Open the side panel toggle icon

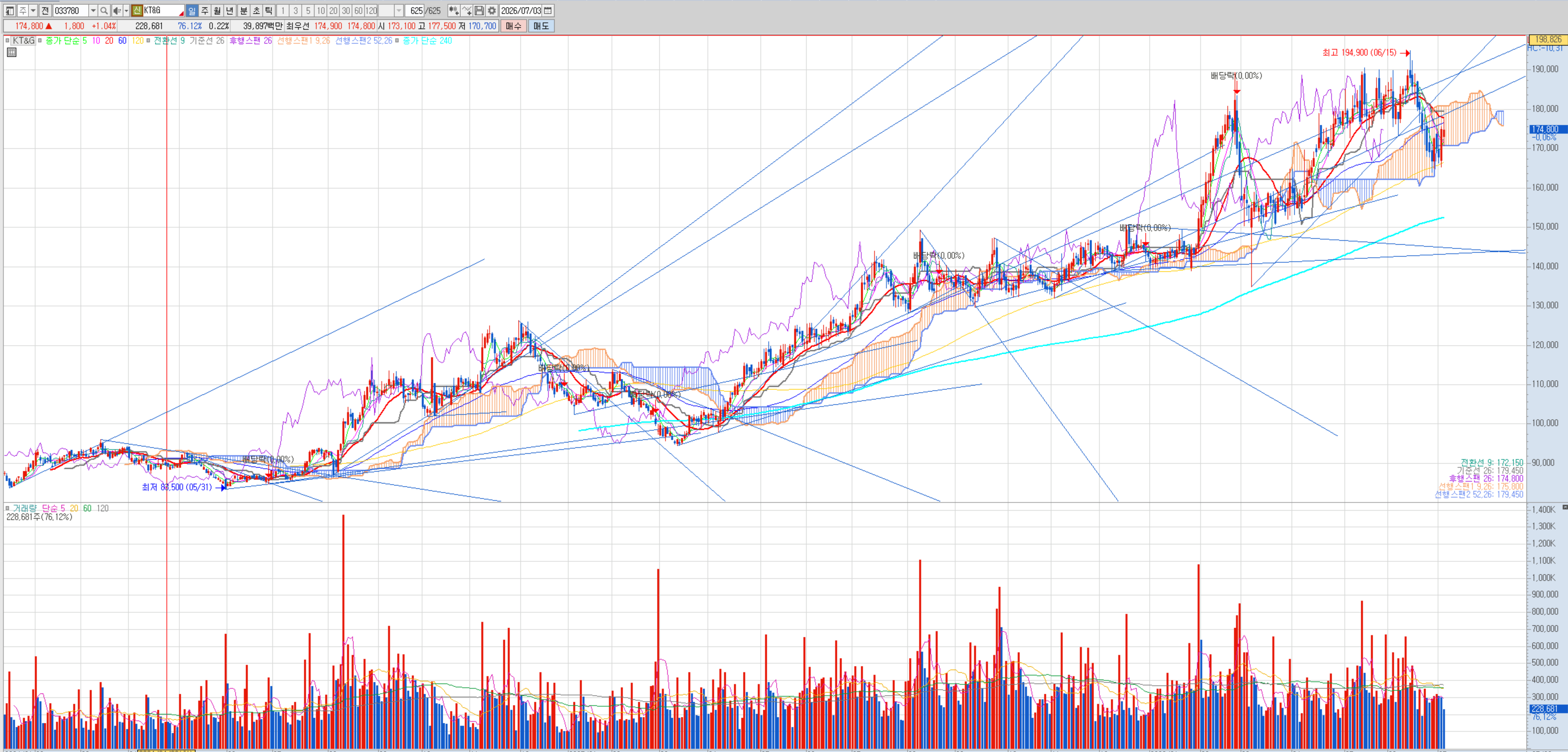(x=9, y=10)
